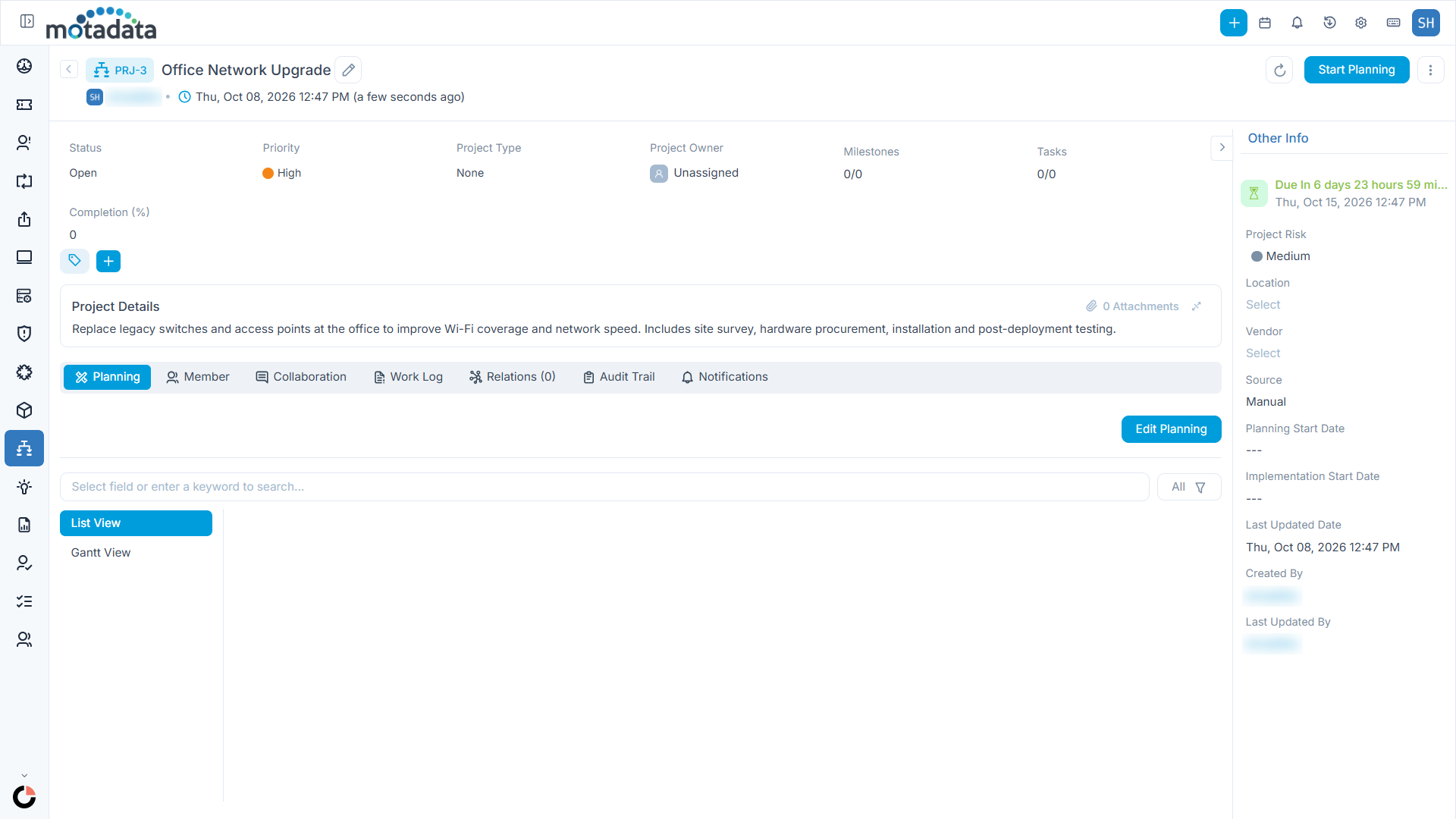The image size is (1456, 819).
Task: Open the reports document icon in sidebar
Action: click(24, 525)
